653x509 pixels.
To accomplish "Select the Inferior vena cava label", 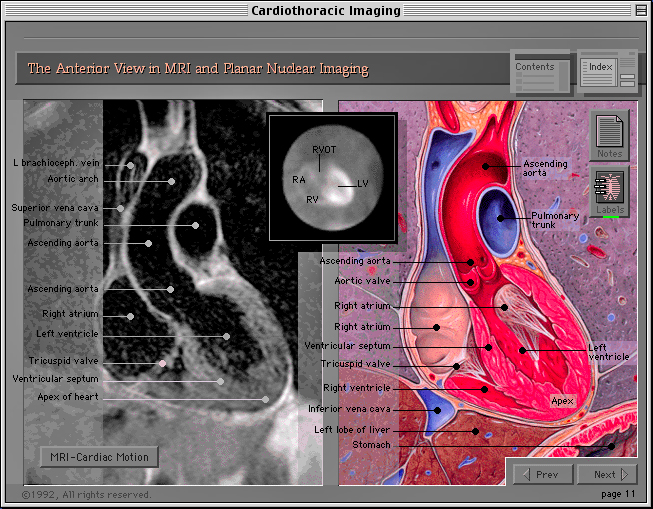I will [349, 409].
